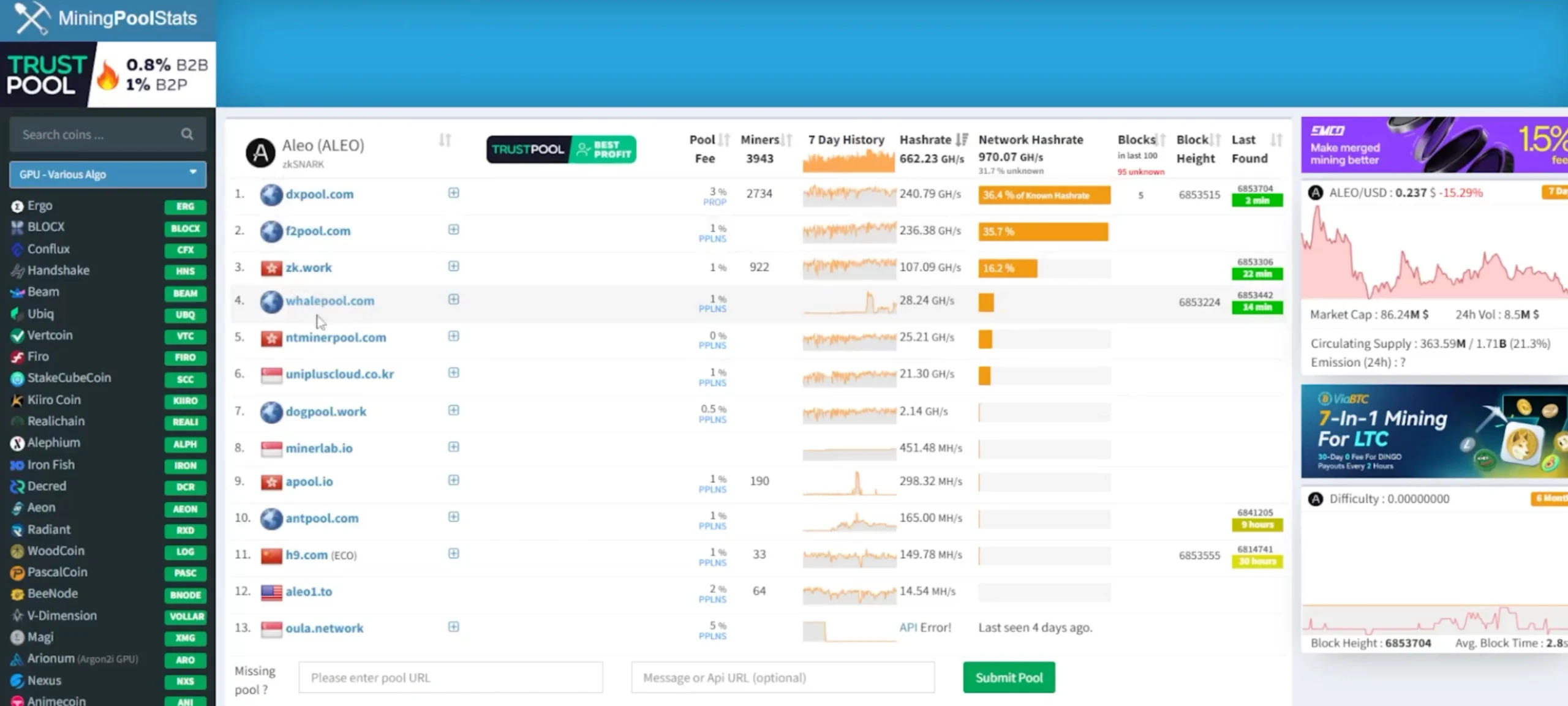This screenshot has width=1568, height=706.
Task: Click the Search coins input box
Action: click(x=108, y=135)
